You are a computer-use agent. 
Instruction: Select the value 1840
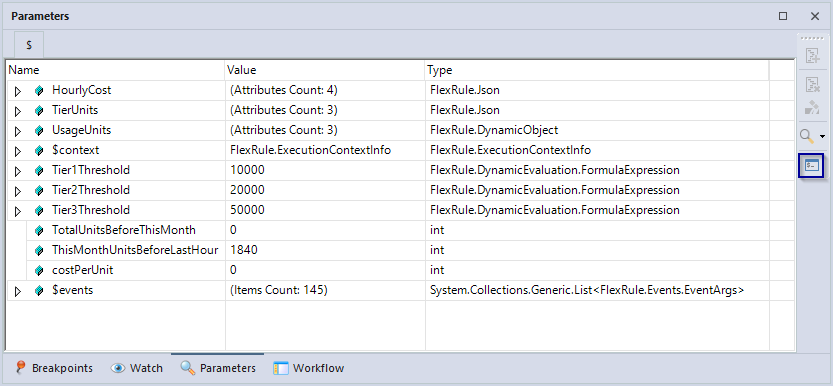(x=244, y=250)
